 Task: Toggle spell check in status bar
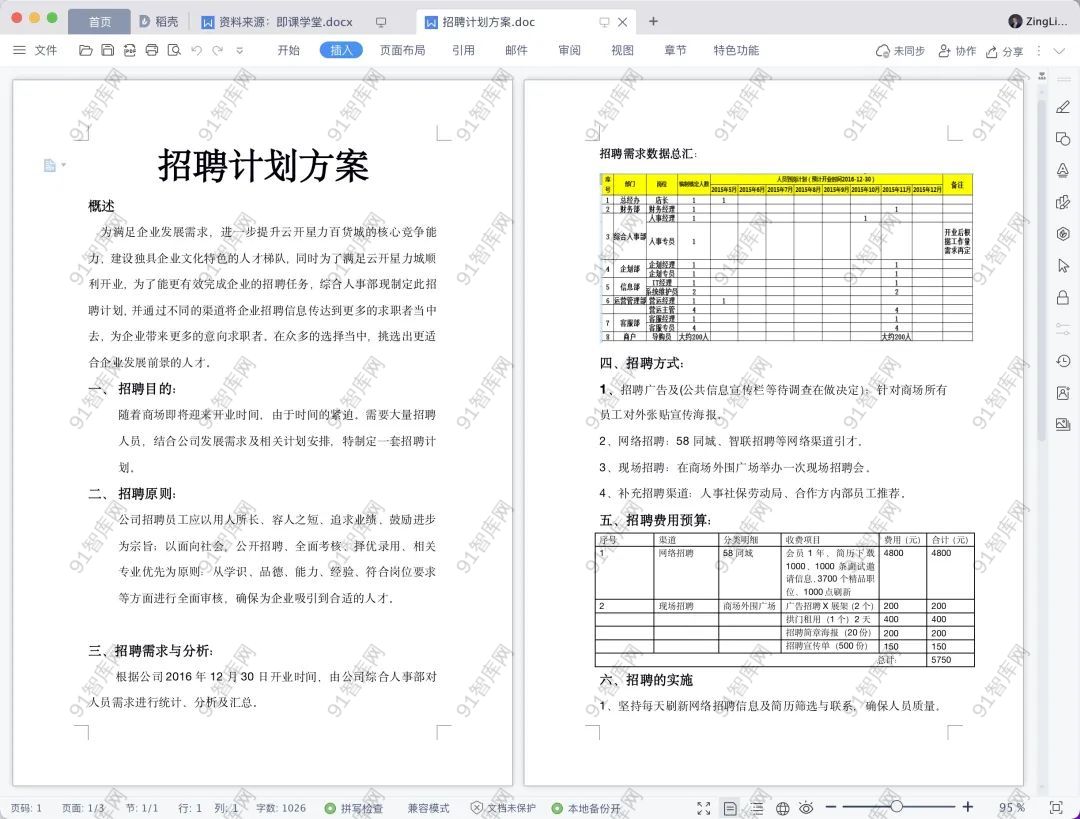(x=354, y=808)
